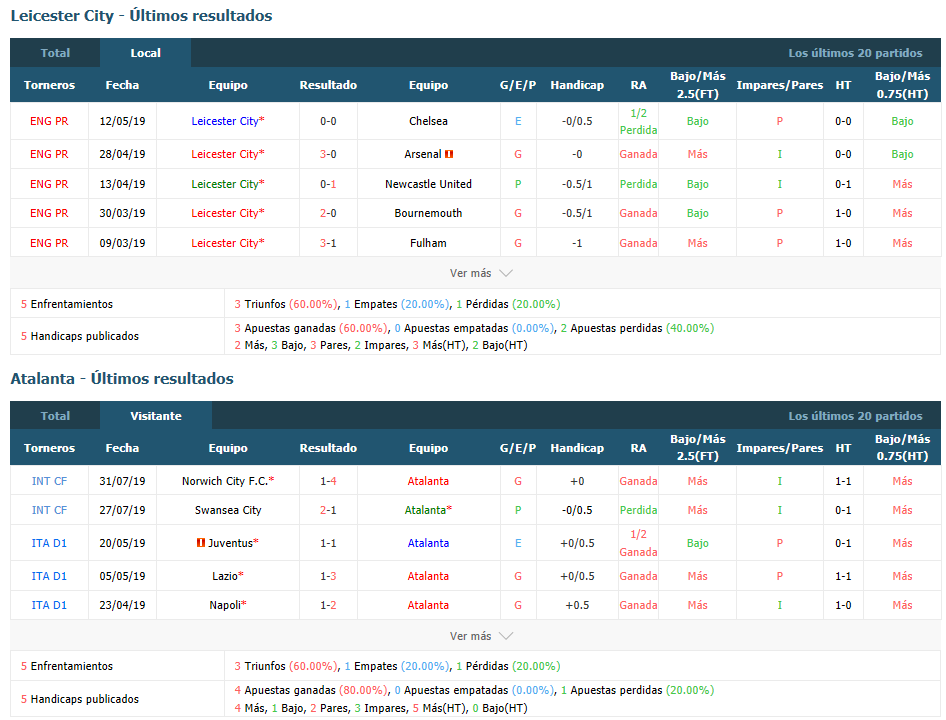
Task: Click Leicester City in 12/05/19 row
Action: click(x=225, y=121)
